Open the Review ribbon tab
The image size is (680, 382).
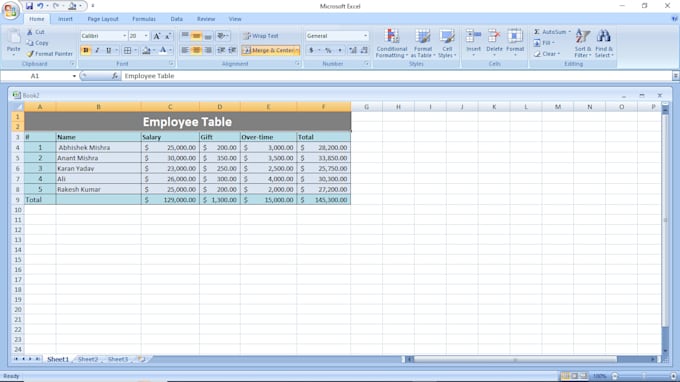pos(206,19)
